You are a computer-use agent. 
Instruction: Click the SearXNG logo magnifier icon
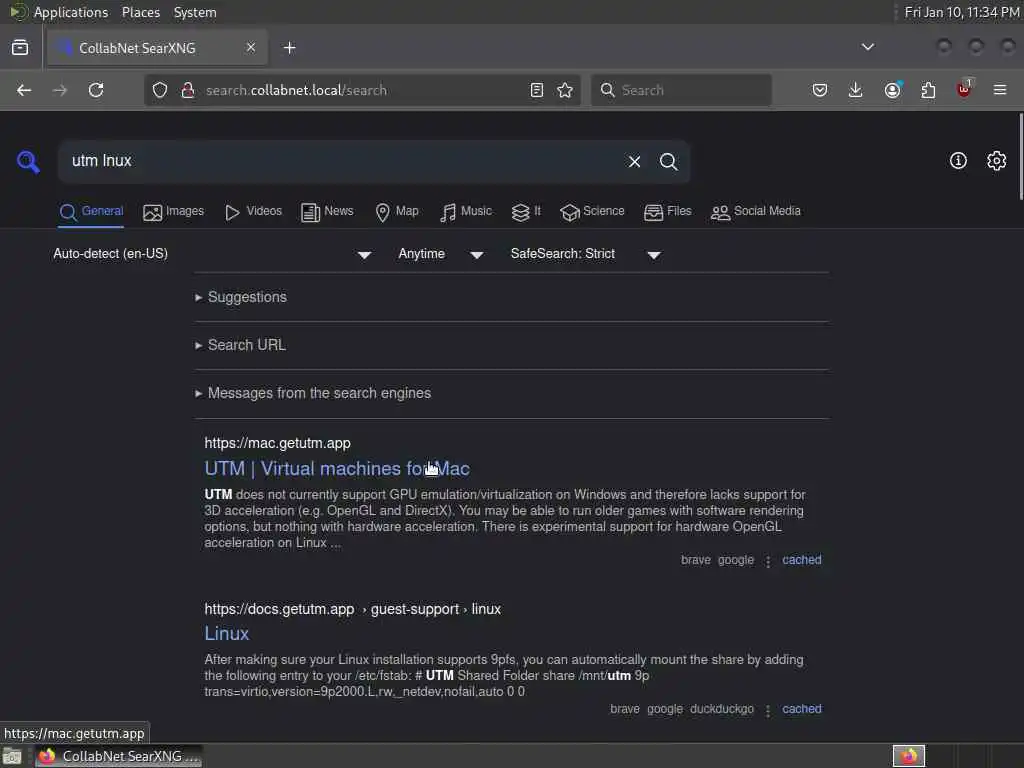click(28, 161)
